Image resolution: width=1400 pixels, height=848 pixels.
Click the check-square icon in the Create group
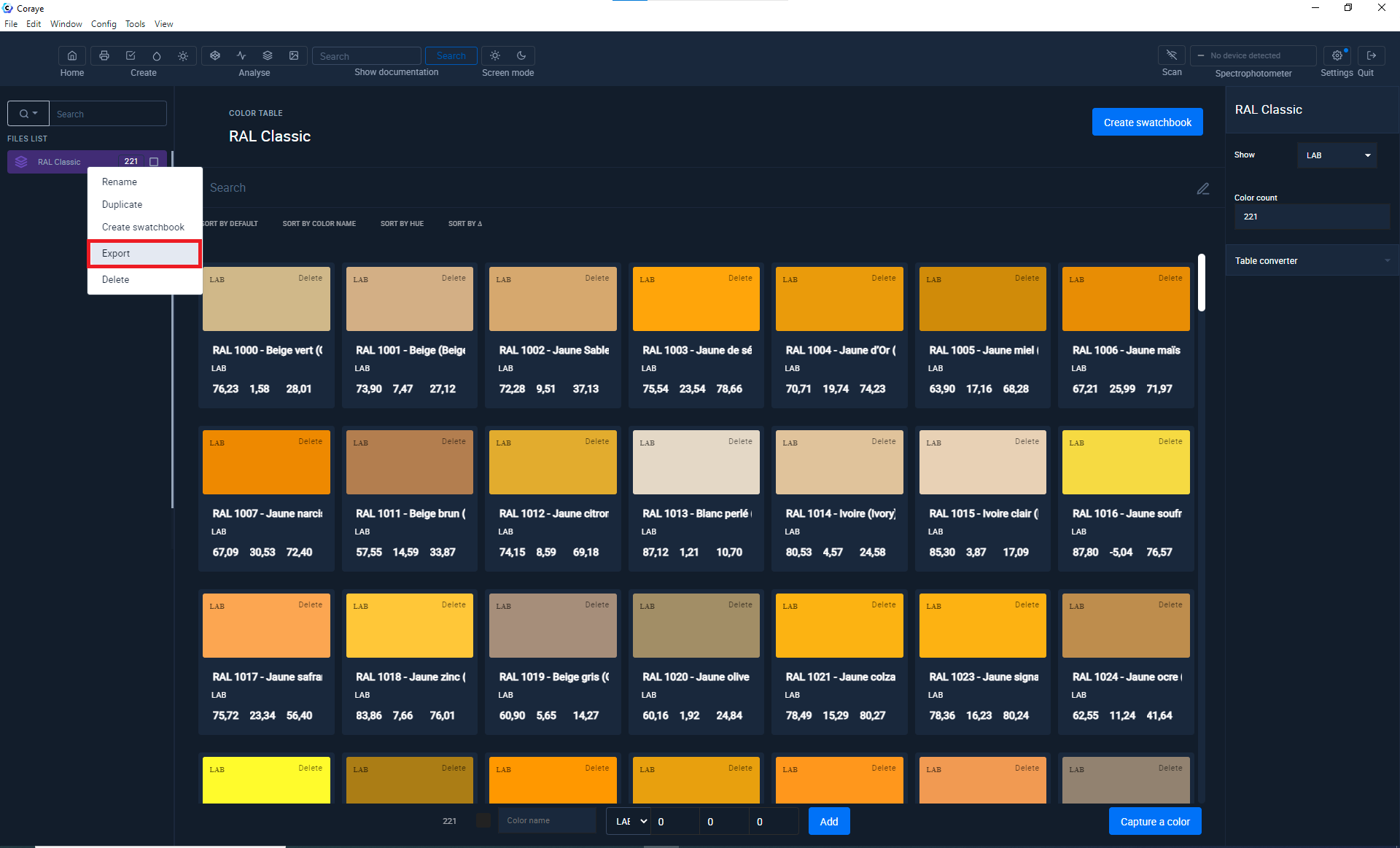pos(131,55)
